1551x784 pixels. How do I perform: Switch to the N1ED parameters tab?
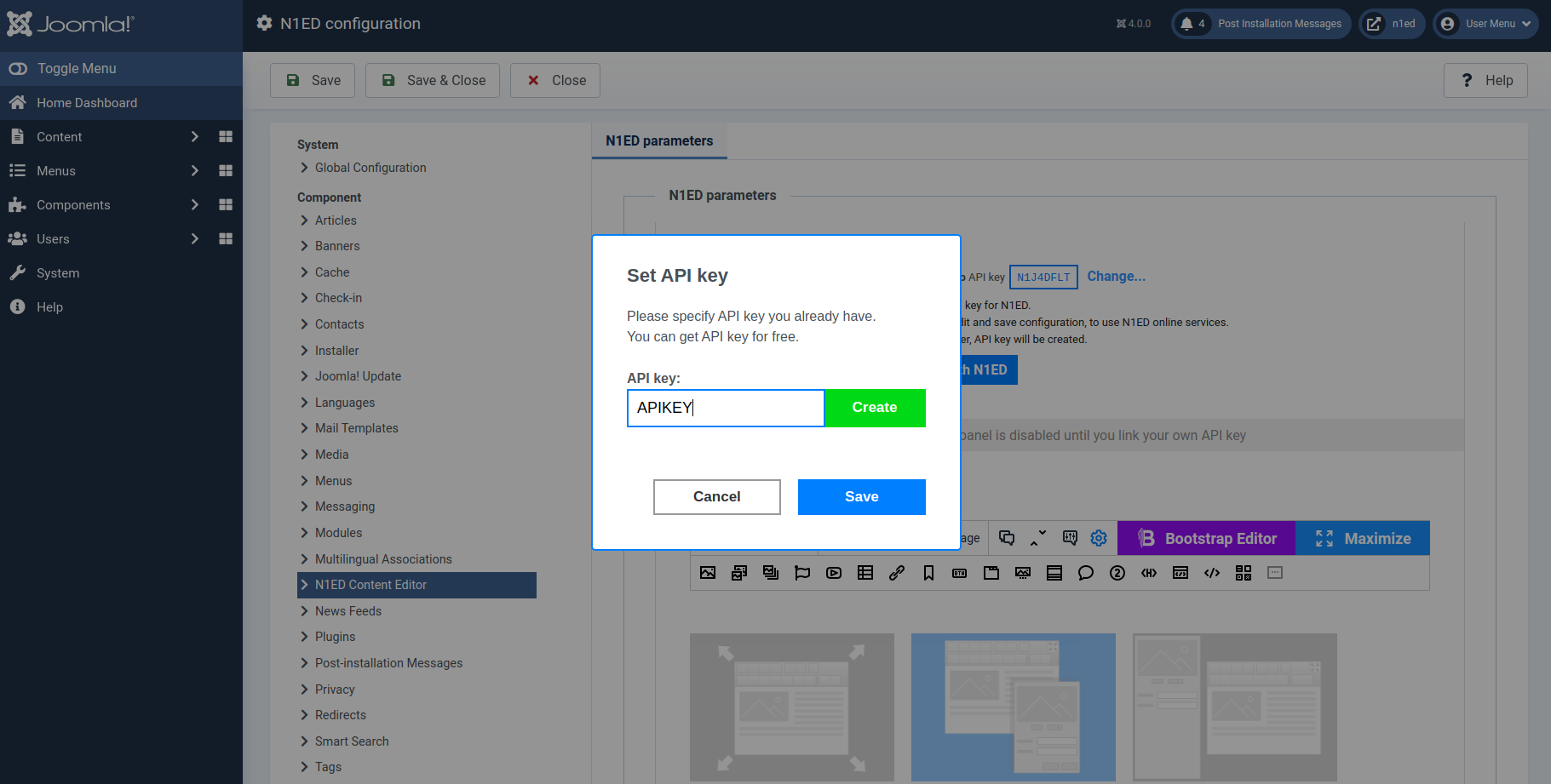[x=659, y=141]
